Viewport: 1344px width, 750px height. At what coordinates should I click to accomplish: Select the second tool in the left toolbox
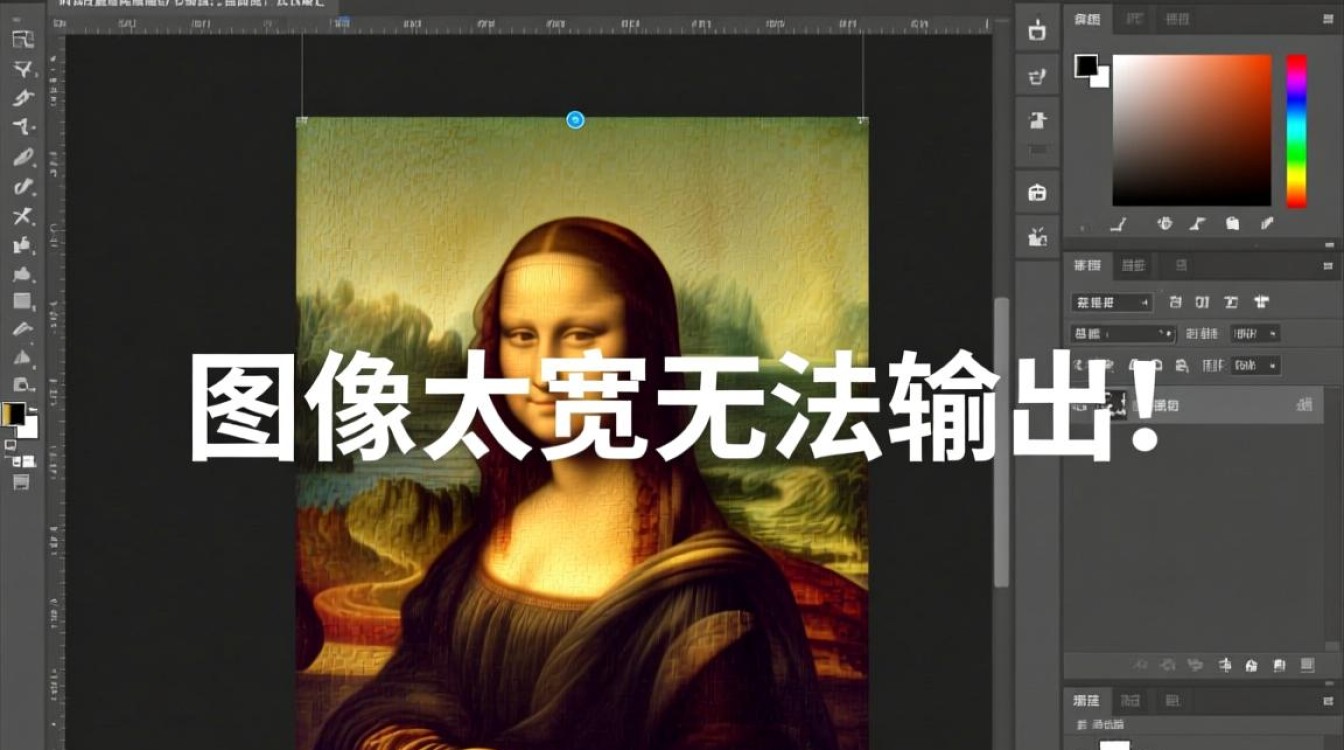(22, 69)
